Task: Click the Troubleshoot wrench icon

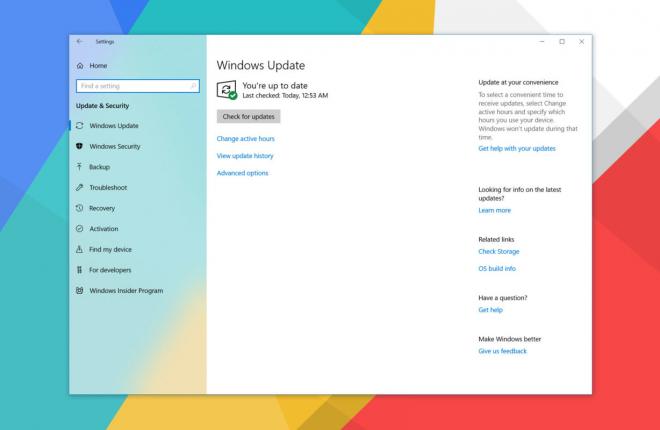Action: point(80,187)
